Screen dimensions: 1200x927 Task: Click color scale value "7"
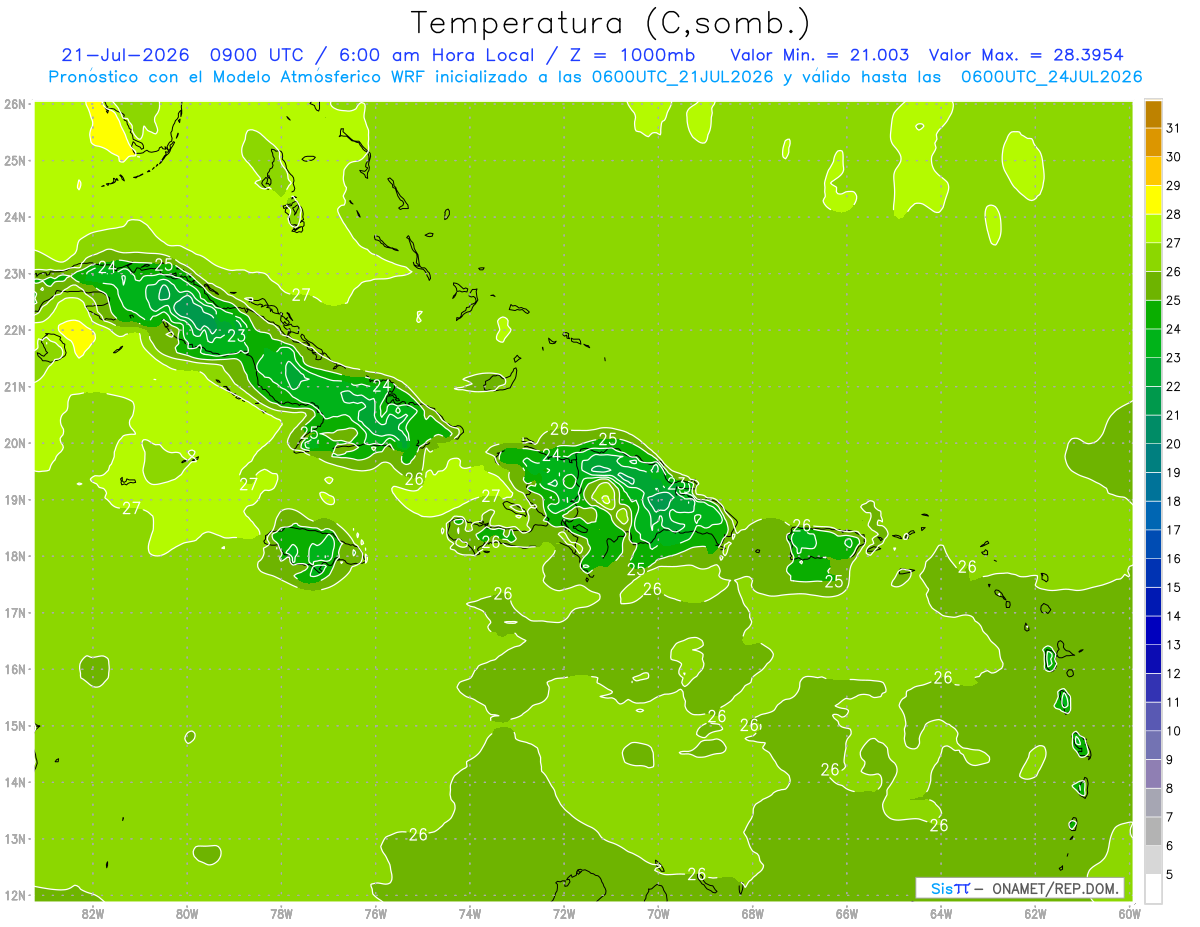[x=1170, y=817]
